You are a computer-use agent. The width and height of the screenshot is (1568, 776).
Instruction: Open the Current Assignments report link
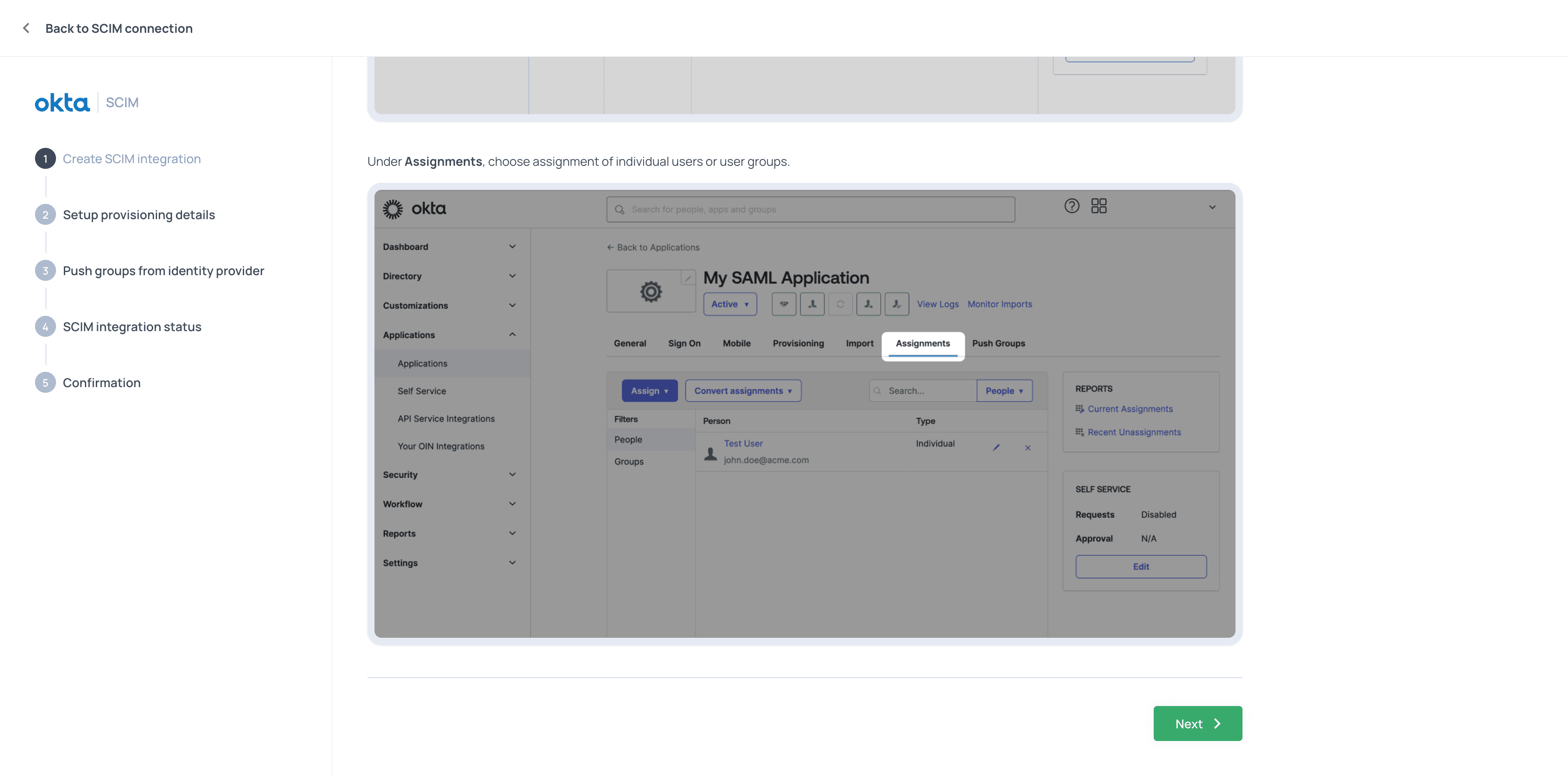(1130, 409)
